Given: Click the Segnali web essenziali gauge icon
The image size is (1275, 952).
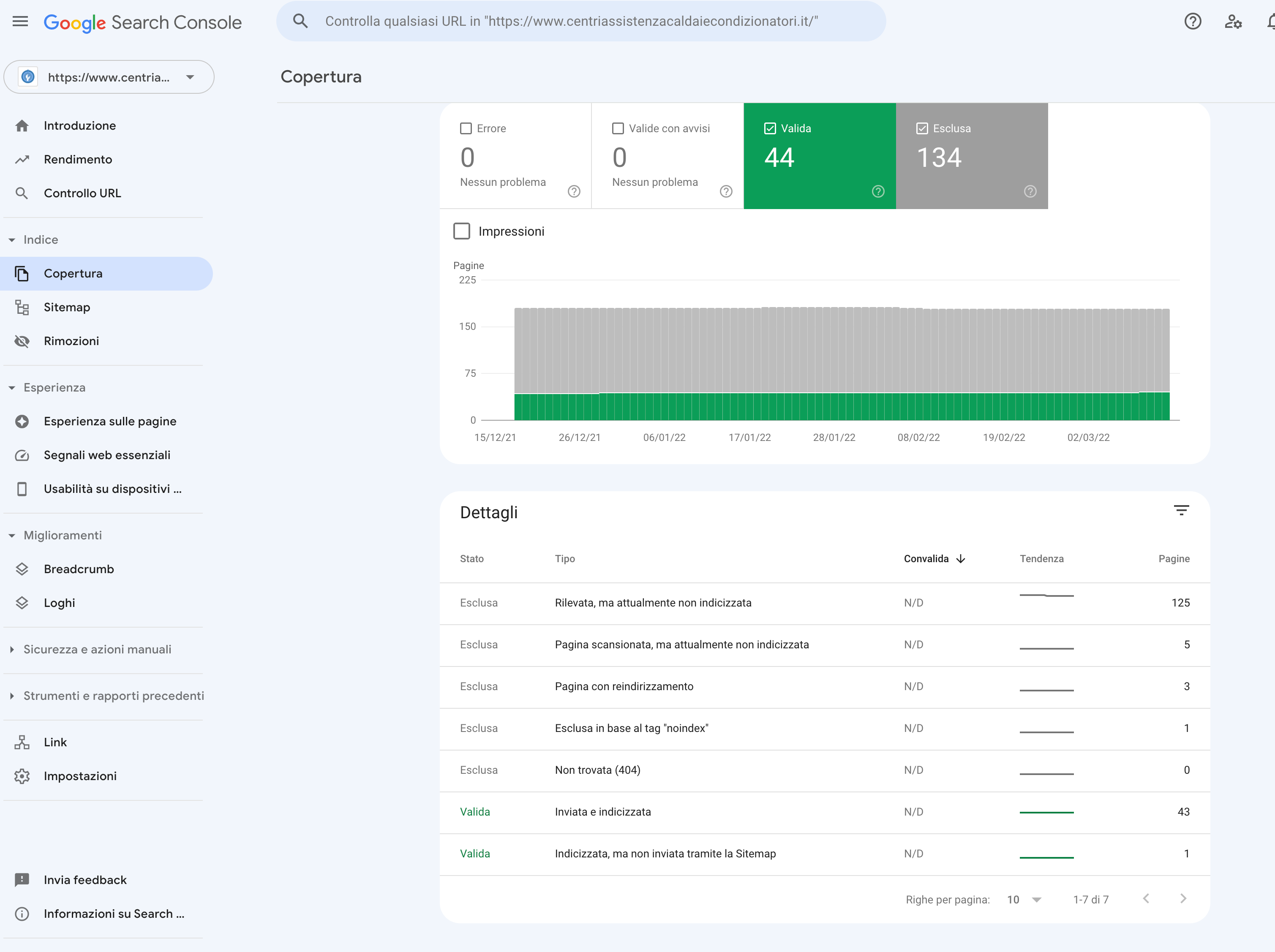Looking at the screenshot, I should (22, 455).
